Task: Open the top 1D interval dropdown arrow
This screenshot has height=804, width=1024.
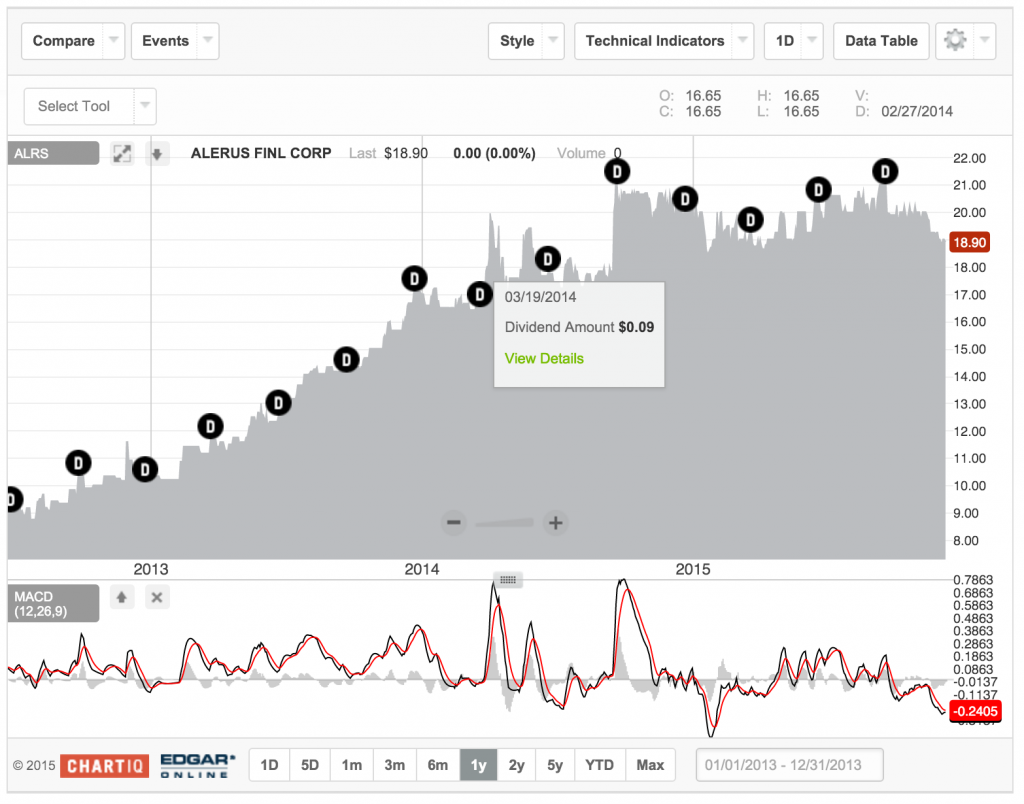Action: (812, 41)
